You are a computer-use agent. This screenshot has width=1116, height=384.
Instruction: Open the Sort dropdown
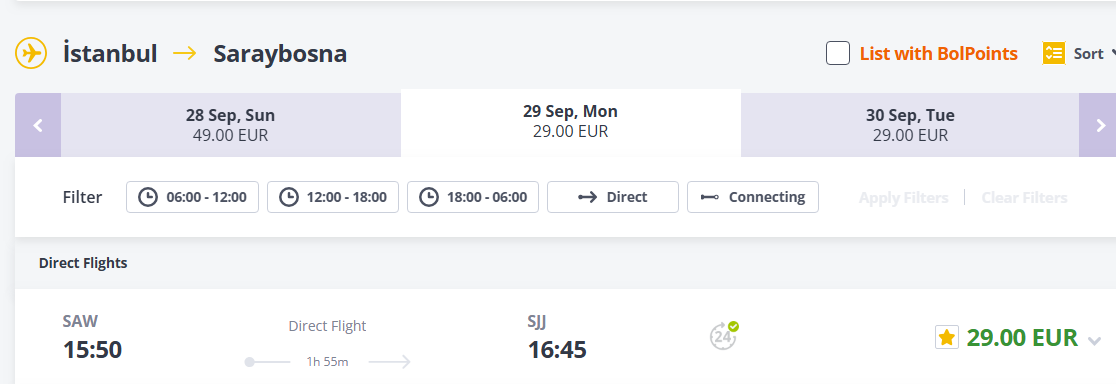(1091, 53)
